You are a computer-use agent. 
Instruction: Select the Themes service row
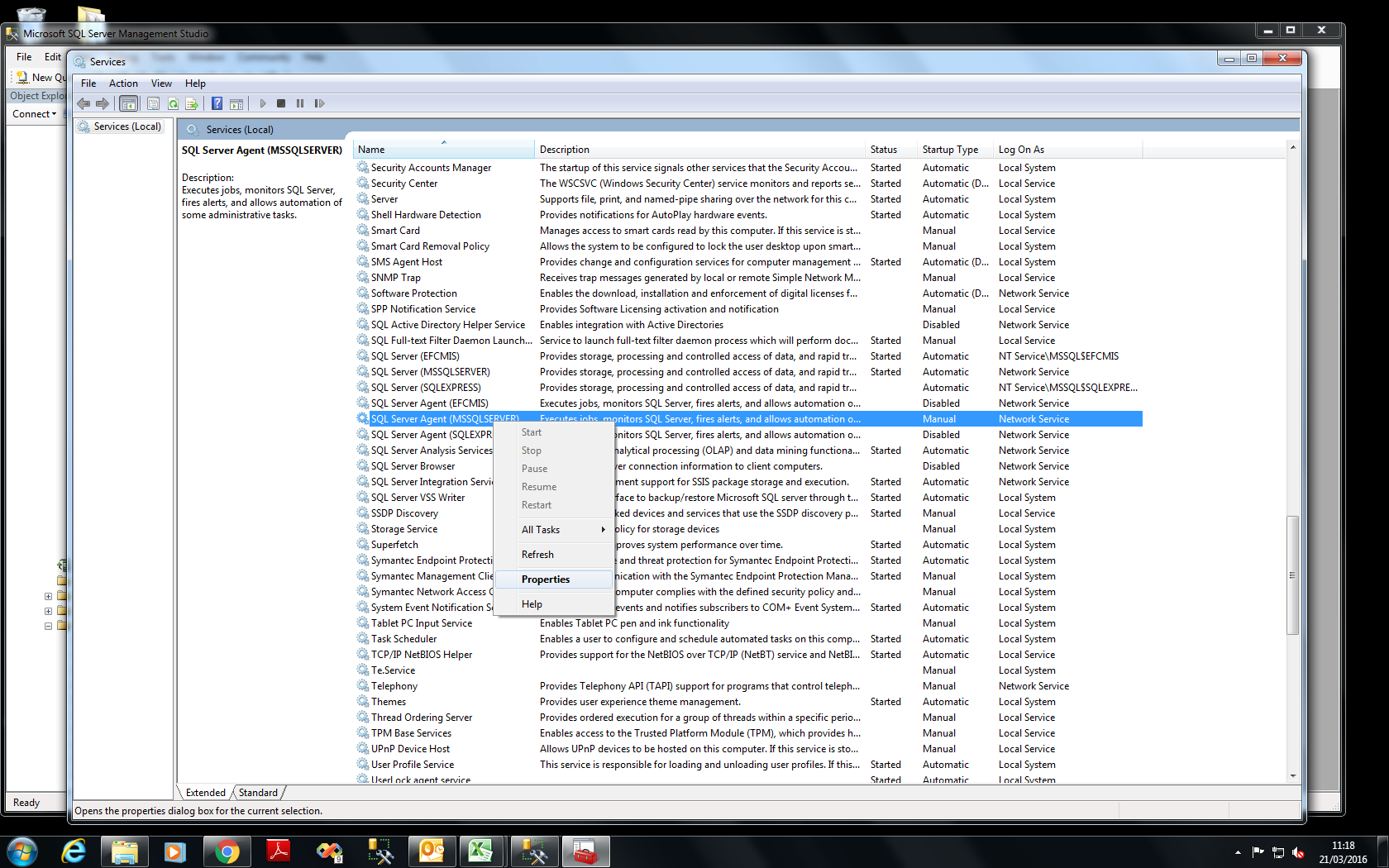[748, 702]
